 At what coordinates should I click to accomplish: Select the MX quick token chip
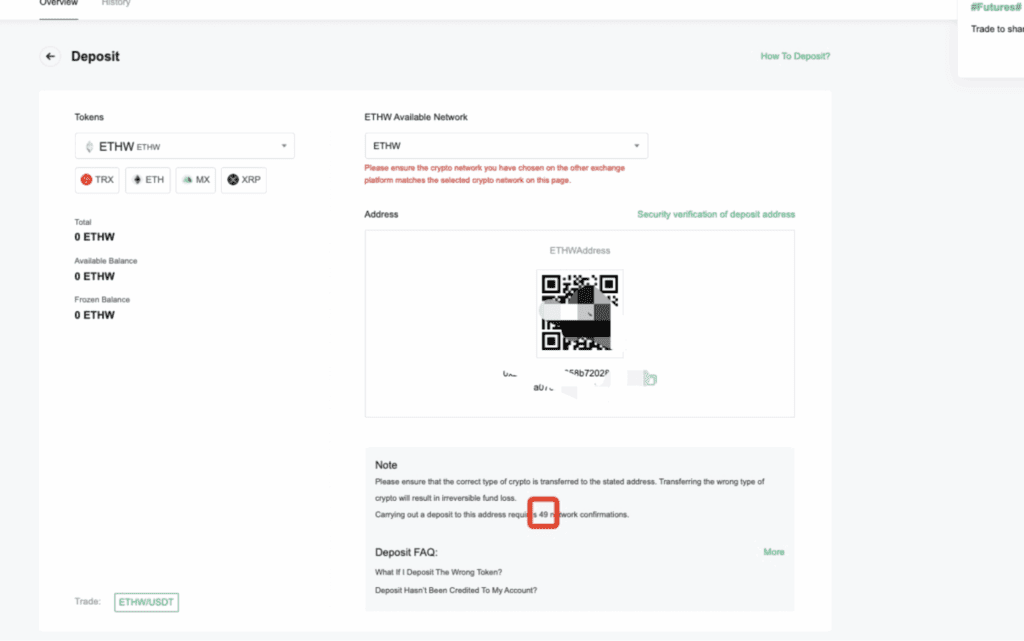(x=196, y=180)
